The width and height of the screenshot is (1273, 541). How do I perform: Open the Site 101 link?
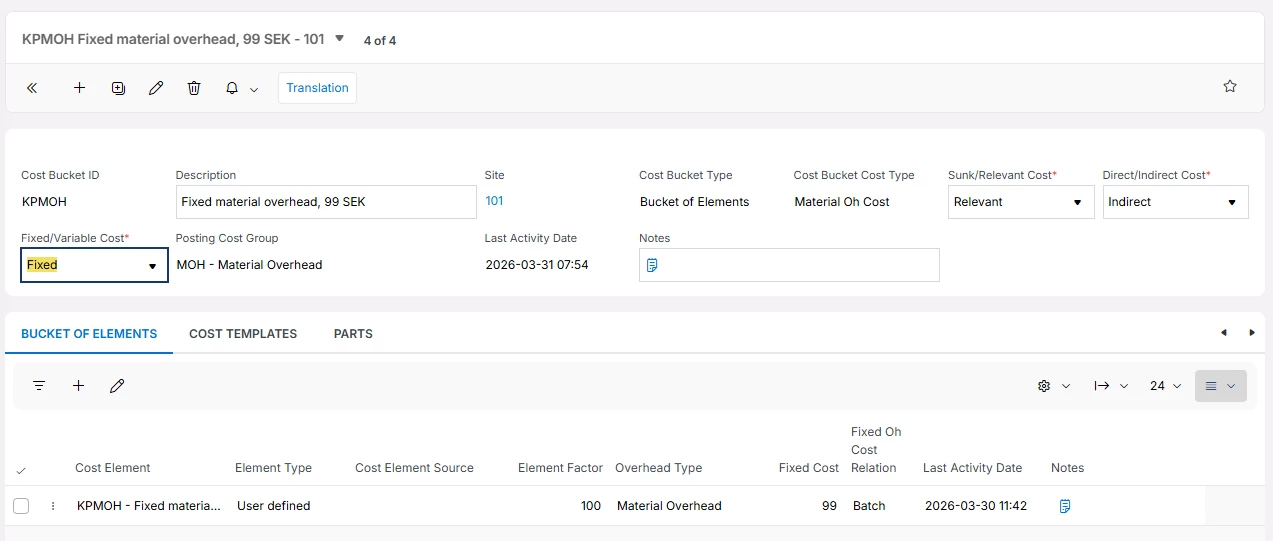pos(494,201)
